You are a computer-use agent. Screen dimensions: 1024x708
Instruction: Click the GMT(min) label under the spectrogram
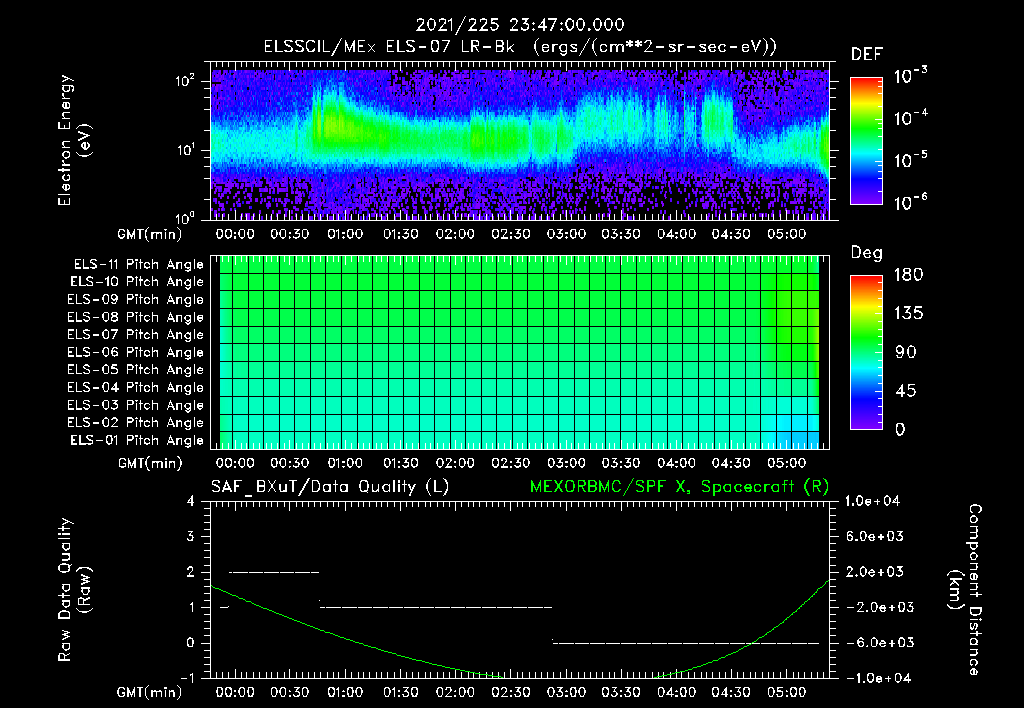[150, 234]
